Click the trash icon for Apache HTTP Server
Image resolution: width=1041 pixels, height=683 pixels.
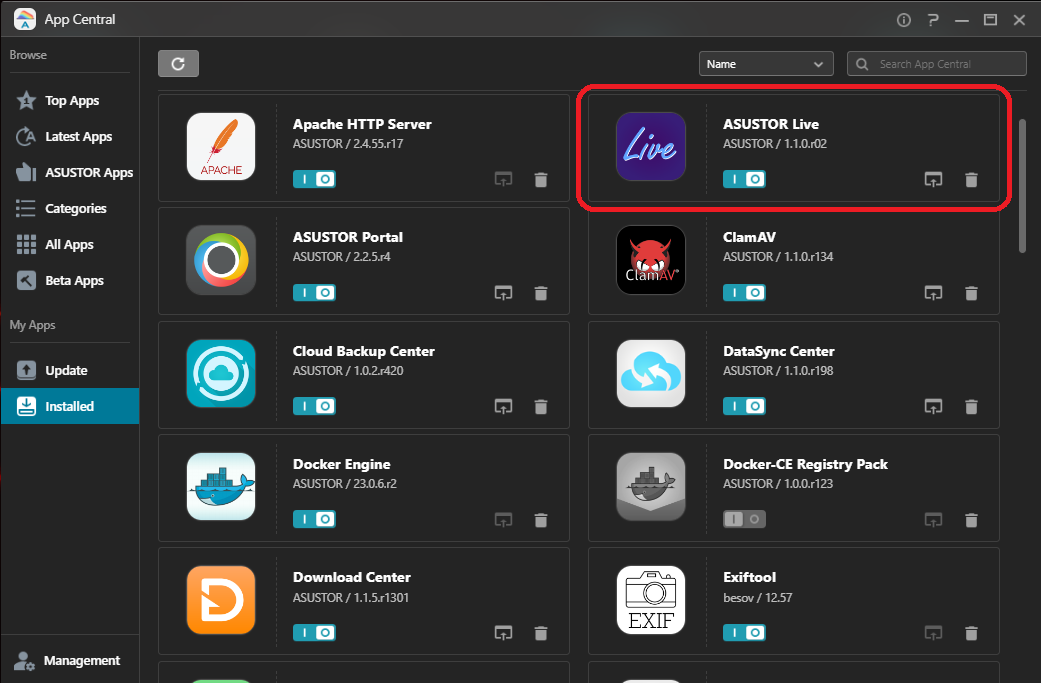tap(541, 179)
